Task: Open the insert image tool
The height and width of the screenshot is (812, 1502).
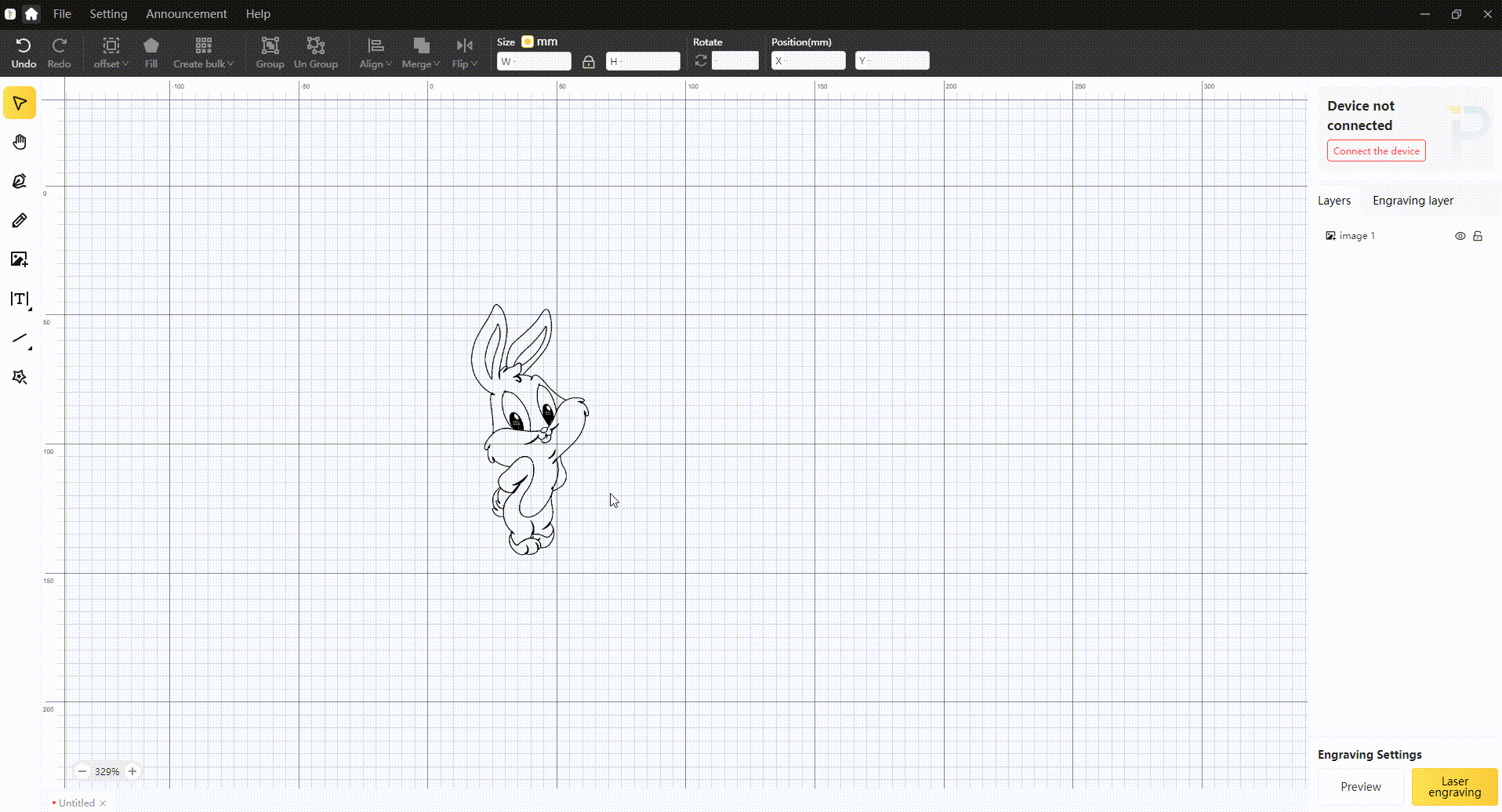Action: click(x=20, y=259)
